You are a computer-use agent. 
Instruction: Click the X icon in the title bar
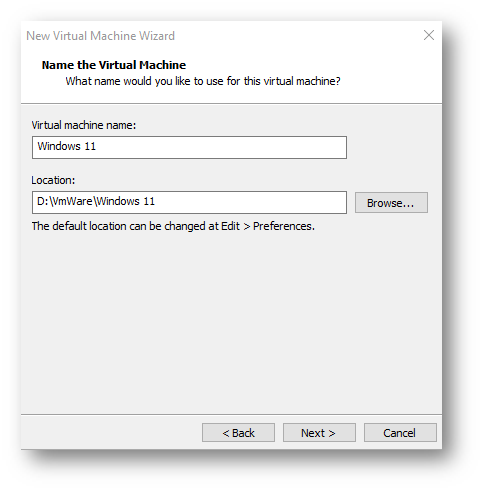click(429, 35)
